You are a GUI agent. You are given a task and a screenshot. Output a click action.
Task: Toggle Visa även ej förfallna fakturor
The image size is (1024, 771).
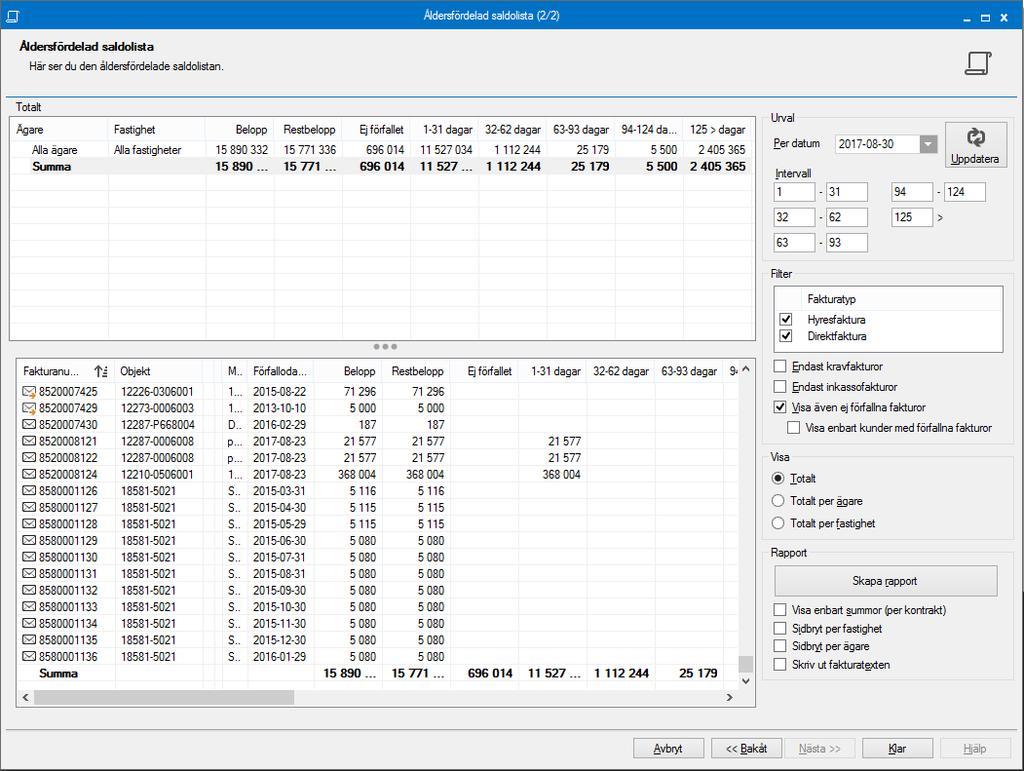(x=779, y=407)
